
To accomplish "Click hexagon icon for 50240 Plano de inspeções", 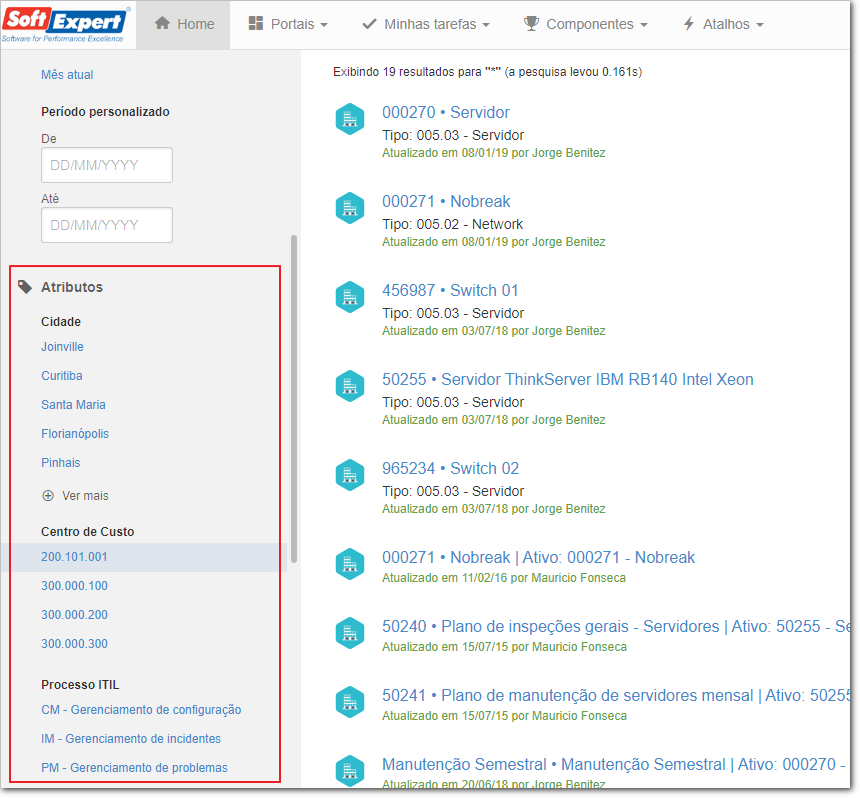I will [x=350, y=633].
